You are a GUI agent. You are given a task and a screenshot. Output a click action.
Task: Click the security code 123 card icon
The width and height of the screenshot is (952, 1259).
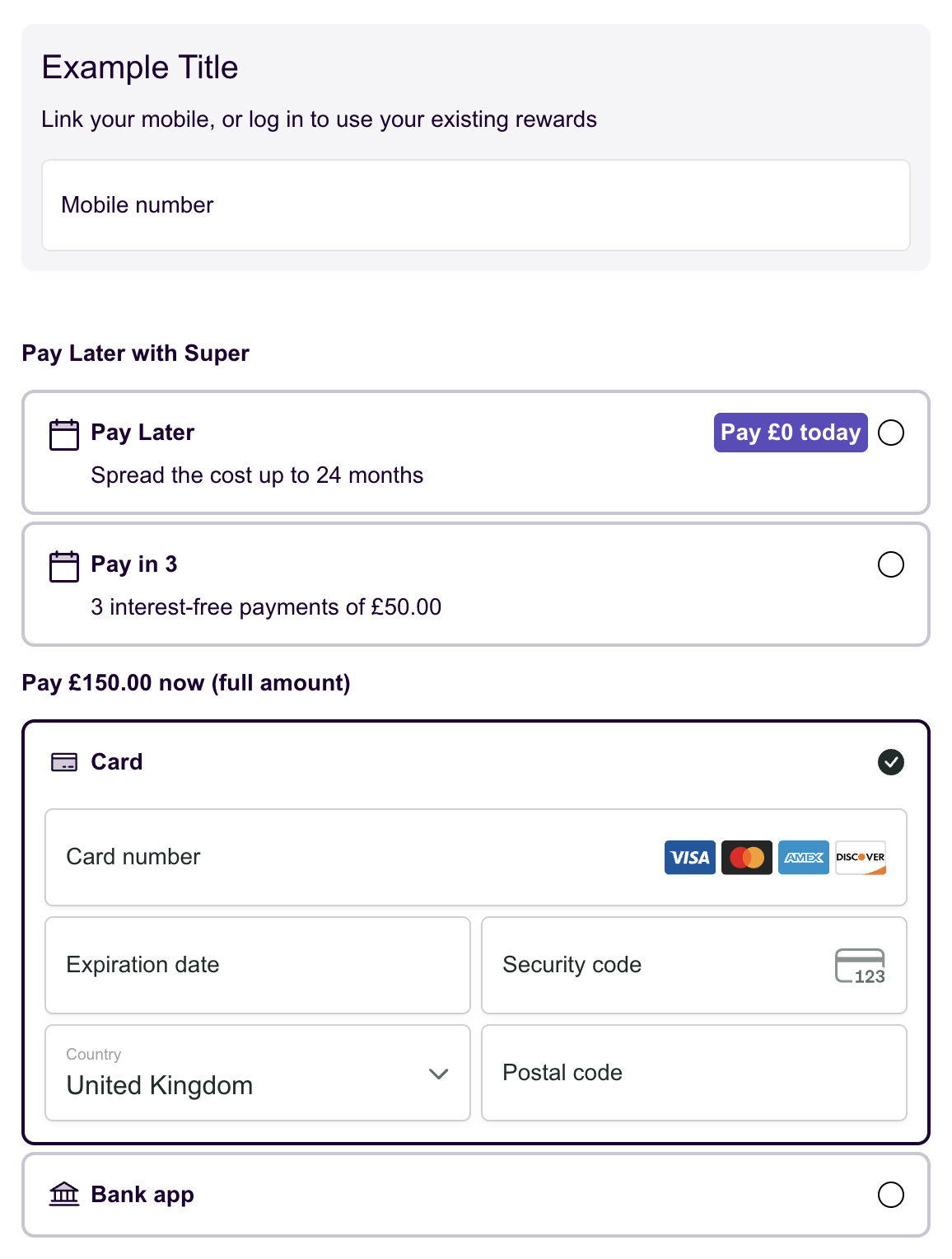pos(861,965)
